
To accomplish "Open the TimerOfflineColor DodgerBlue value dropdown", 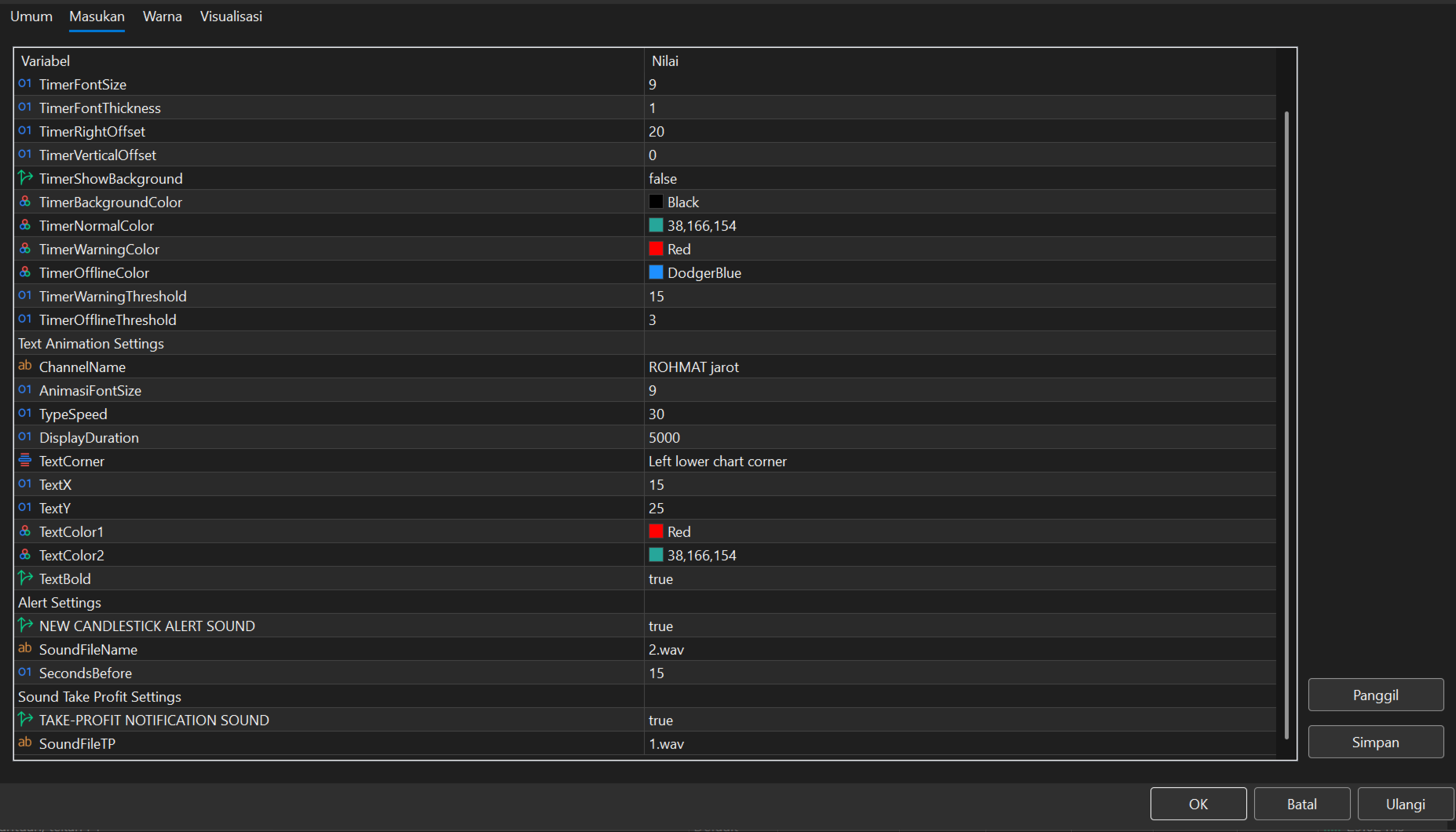I will (960, 272).
